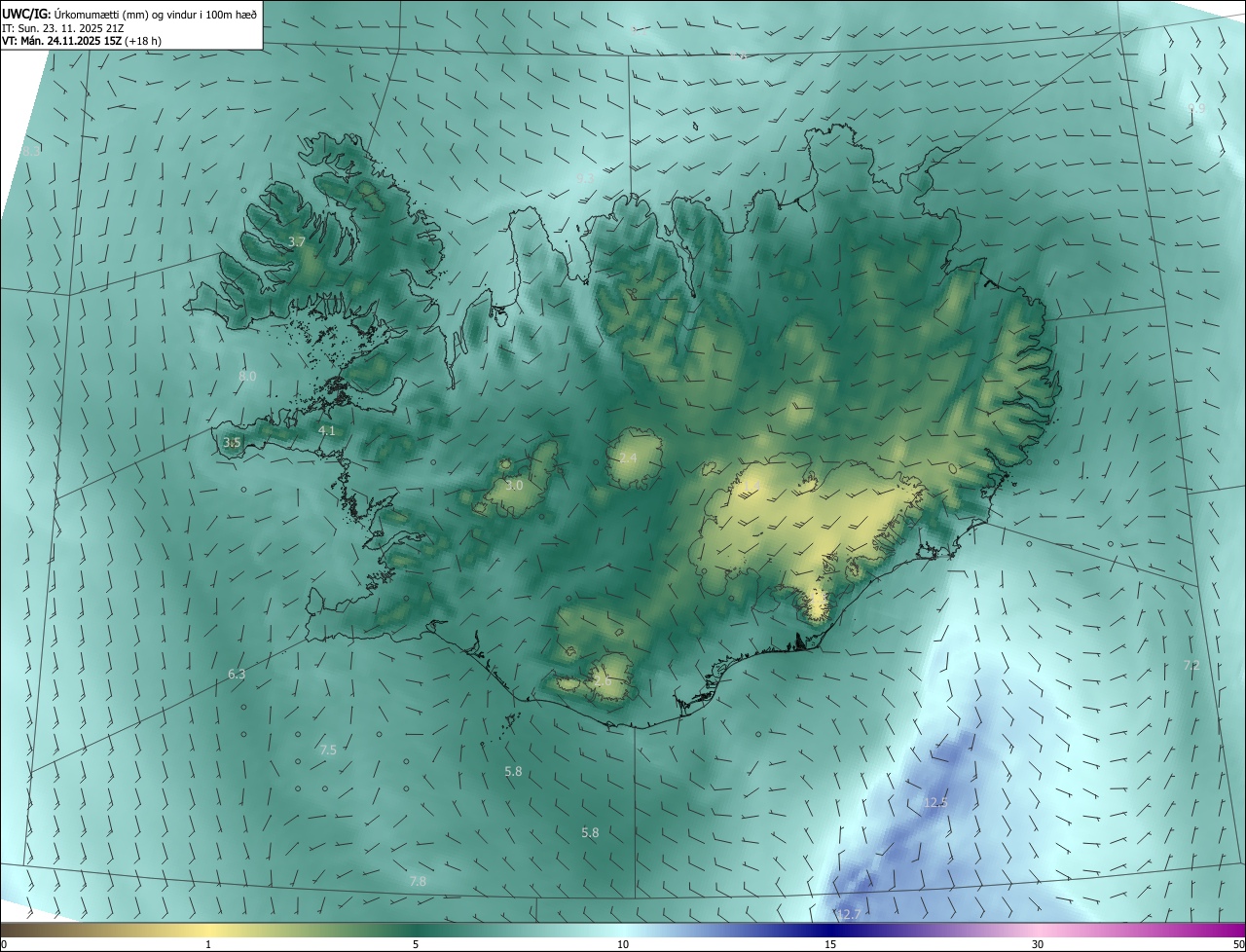The image size is (1246, 952).
Task: Click the 10 tick on the color scale
Action: pyautogui.click(x=623, y=944)
